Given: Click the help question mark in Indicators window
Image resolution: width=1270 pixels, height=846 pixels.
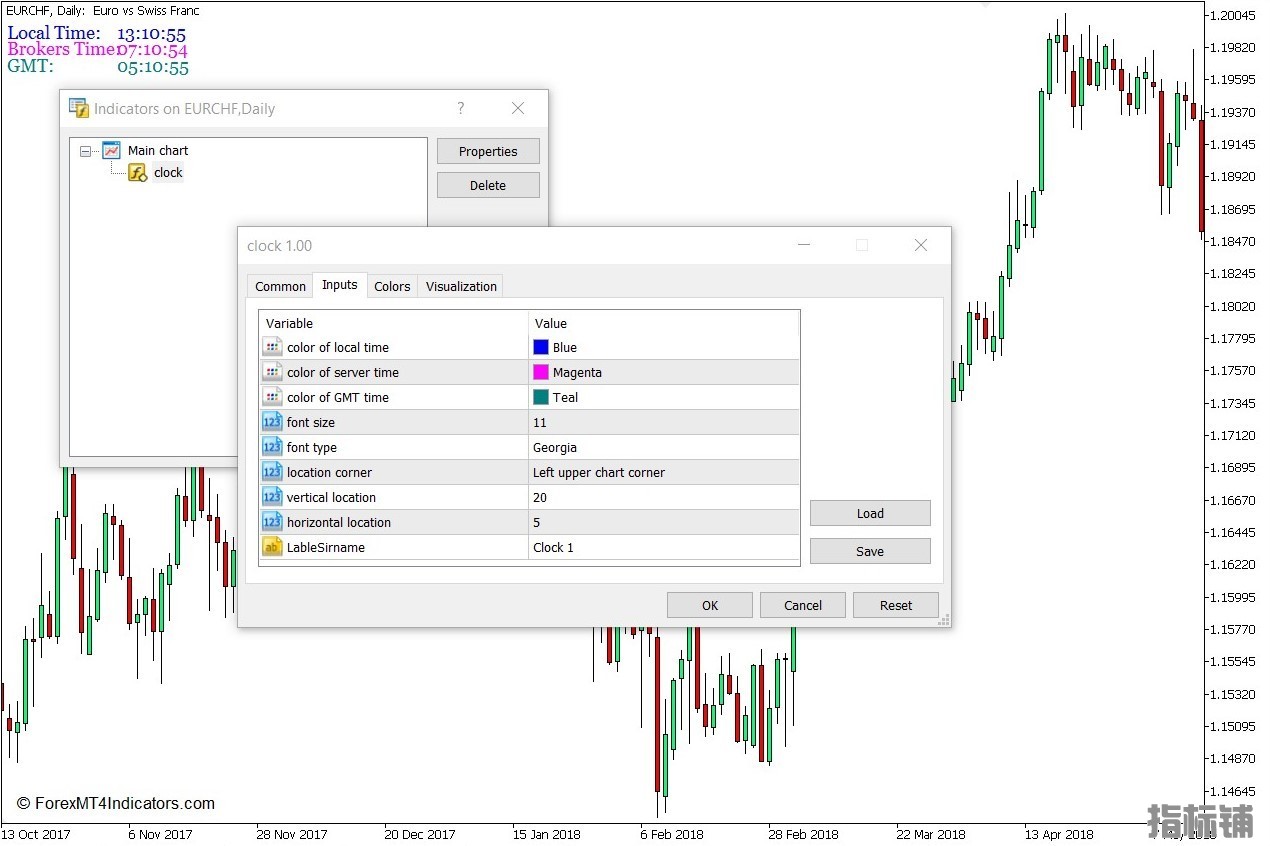Looking at the screenshot, I should (461, 108).
